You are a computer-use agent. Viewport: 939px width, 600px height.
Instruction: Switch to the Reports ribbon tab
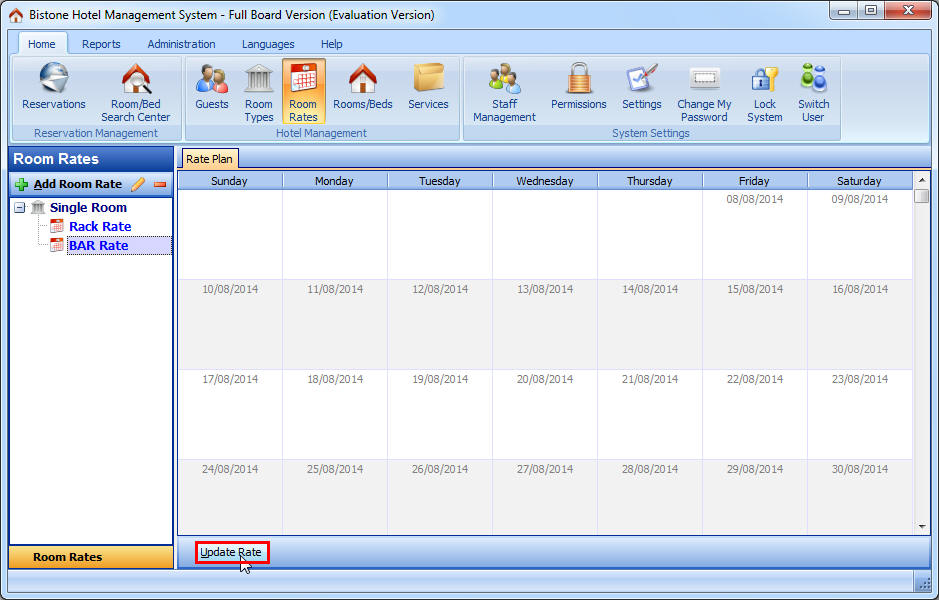101,44
